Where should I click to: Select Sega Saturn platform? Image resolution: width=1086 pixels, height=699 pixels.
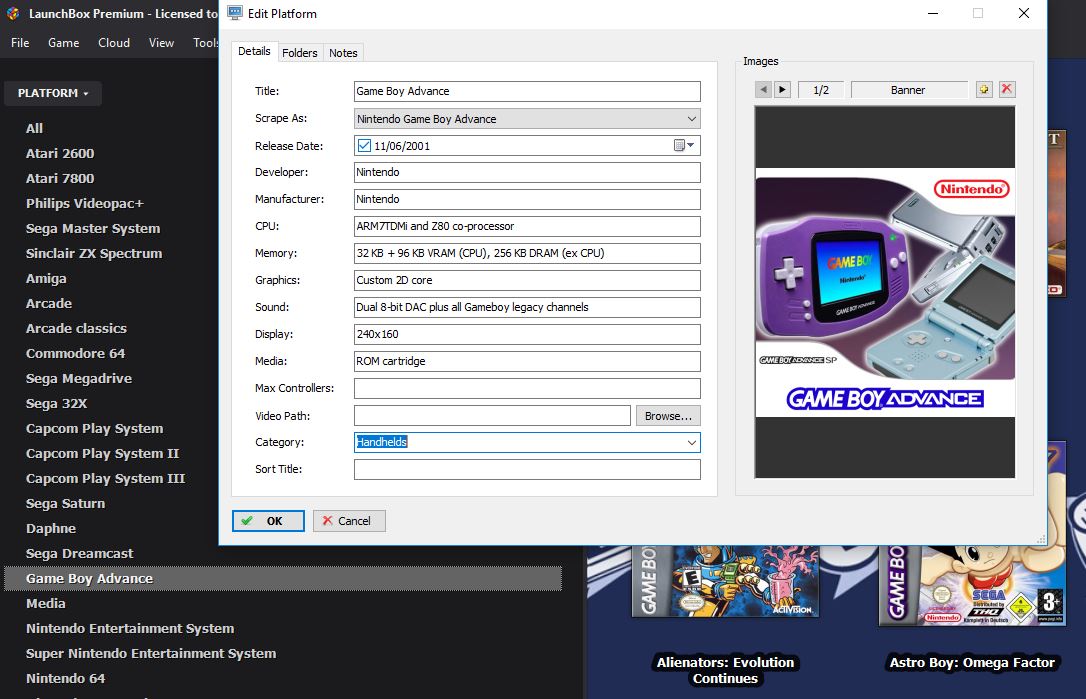click(x=66, y=503)
